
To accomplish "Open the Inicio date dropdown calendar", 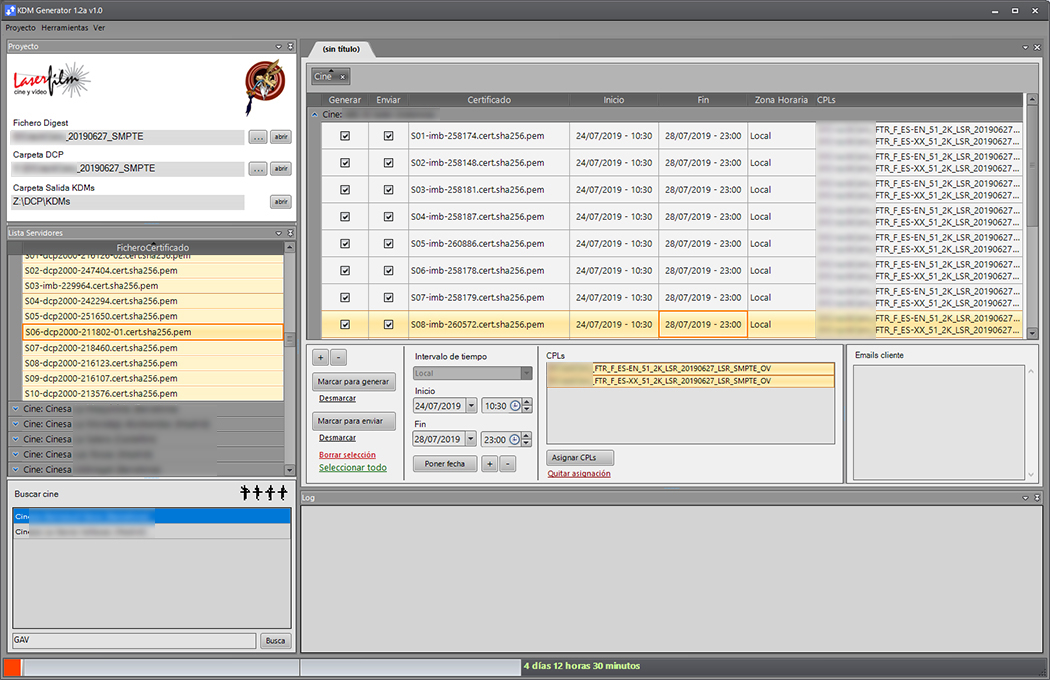I will coord(471,406).
